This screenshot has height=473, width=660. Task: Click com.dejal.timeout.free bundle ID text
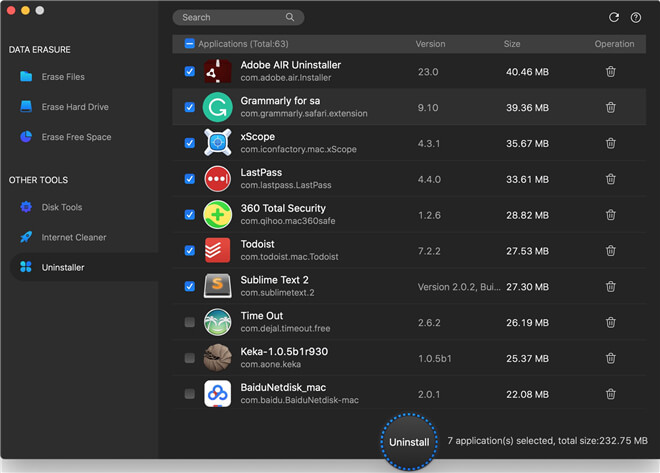285,328
